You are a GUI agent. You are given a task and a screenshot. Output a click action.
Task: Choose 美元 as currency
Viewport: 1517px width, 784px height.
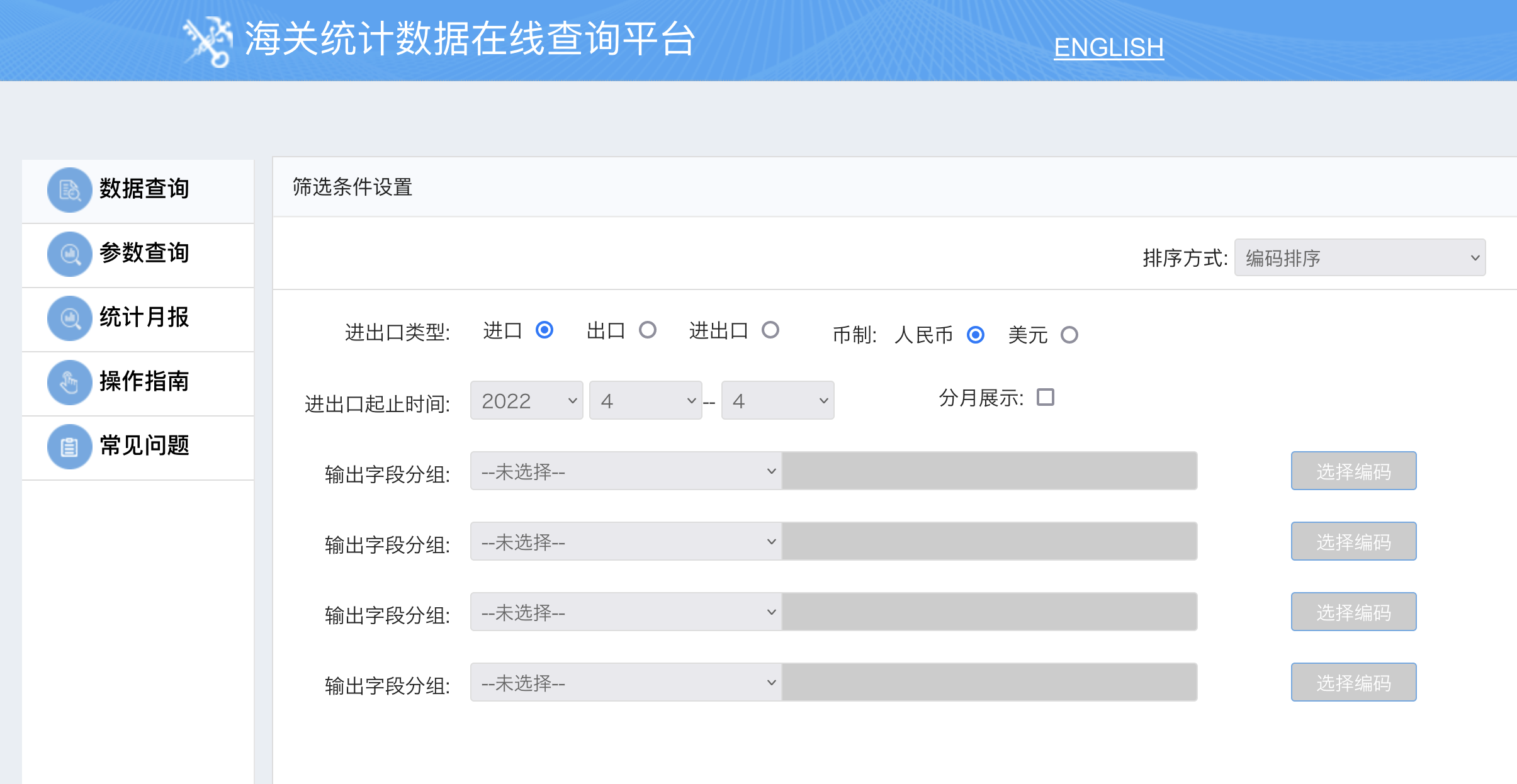click(1069, 335)
